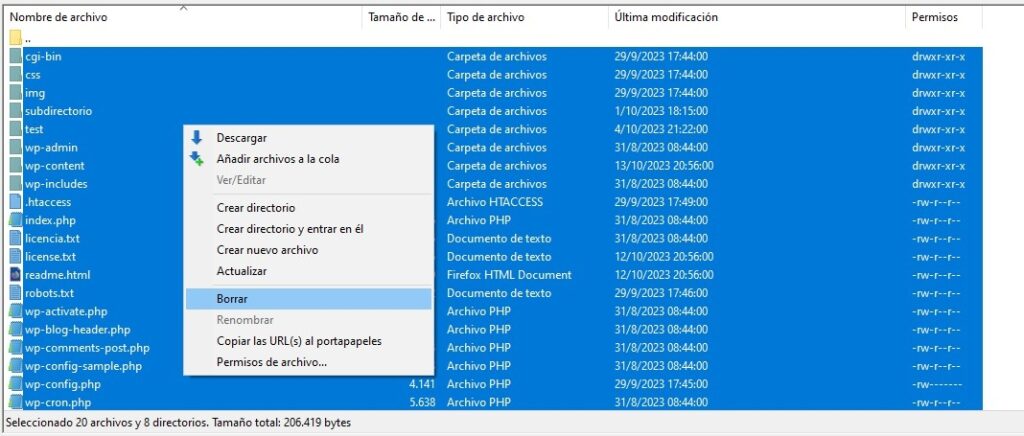Click the readme.html Firefox document icon
The image size is (1024, 436).
pos(16,275)
